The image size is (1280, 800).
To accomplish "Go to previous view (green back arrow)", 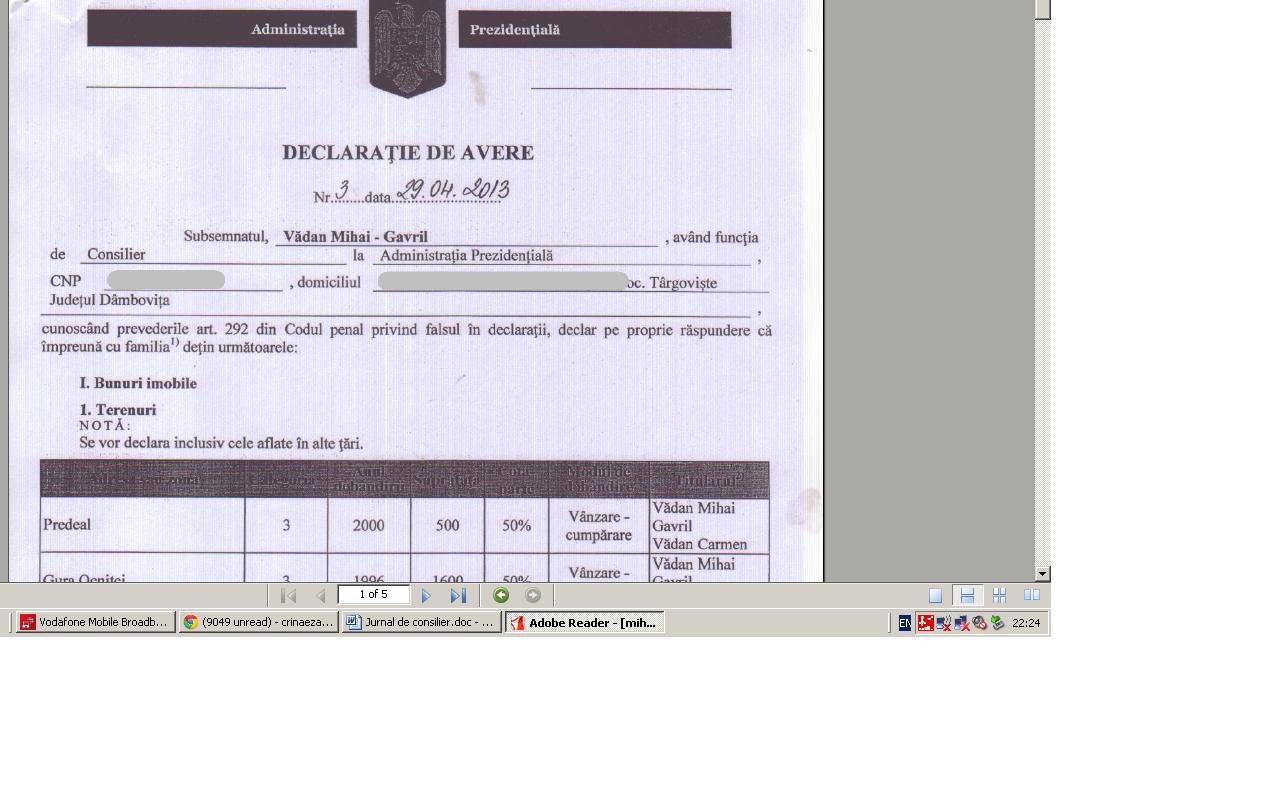I will 501,596.
